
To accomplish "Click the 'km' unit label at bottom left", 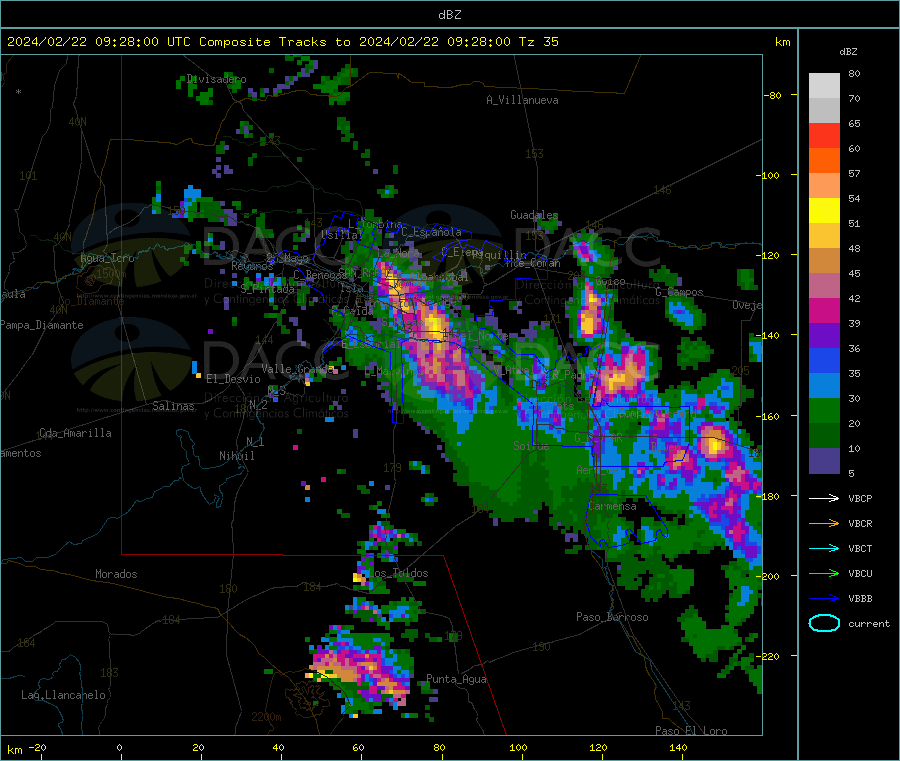I will coord(14,750).
